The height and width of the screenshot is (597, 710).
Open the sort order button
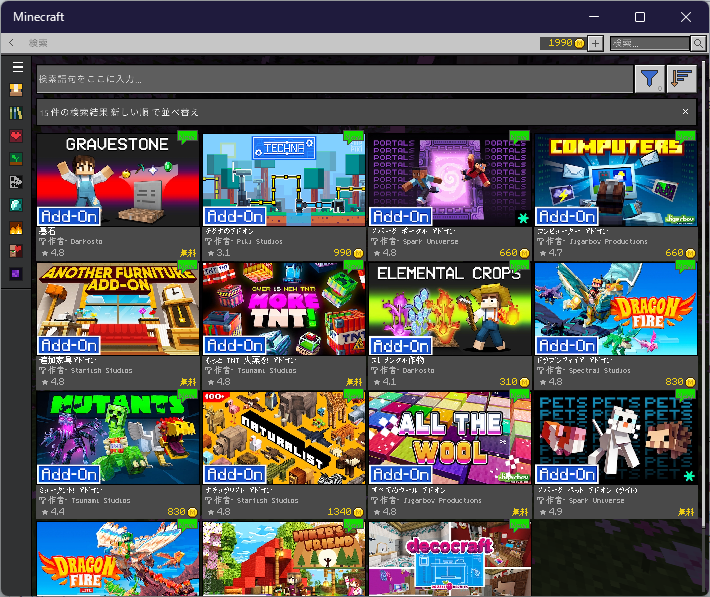pos(681,79)
